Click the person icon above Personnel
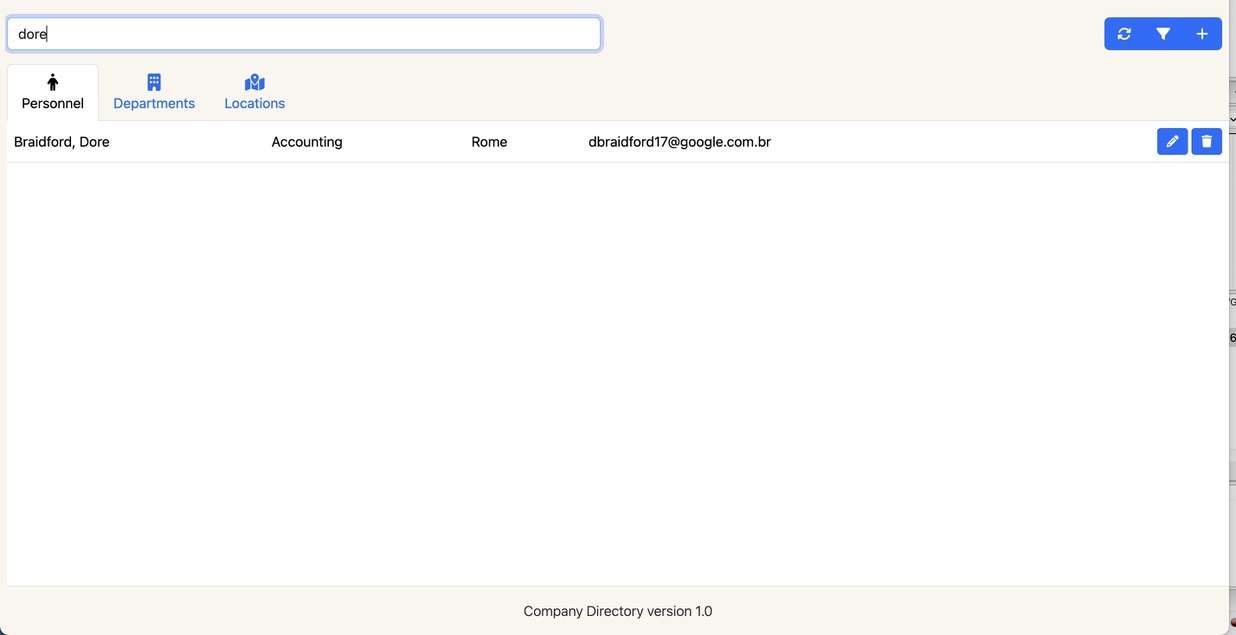Image resolution: width=1236 pixels, height=635 pixels. (x=53, y=82)
